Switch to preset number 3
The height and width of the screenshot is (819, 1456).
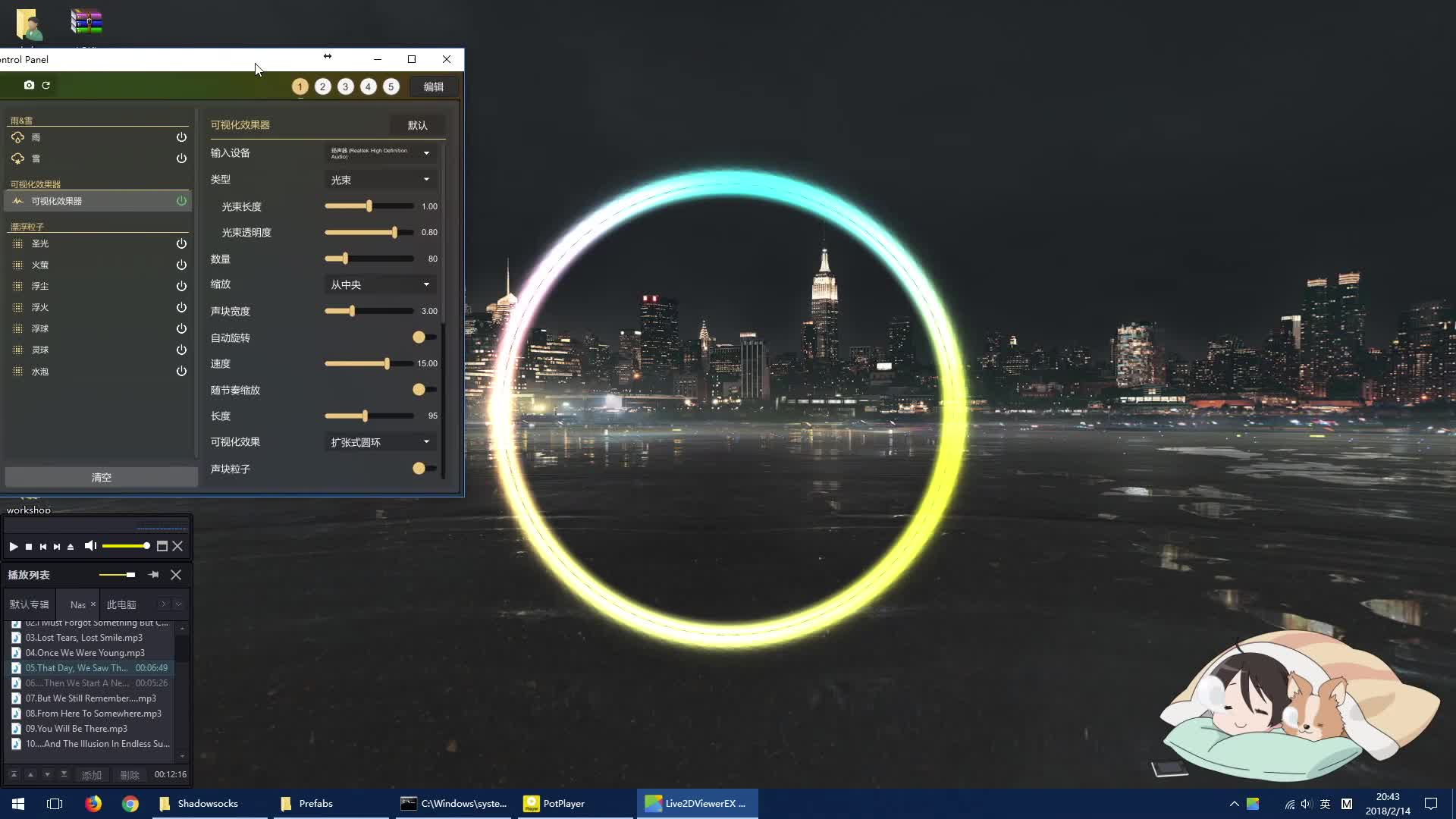coord(346,86)
